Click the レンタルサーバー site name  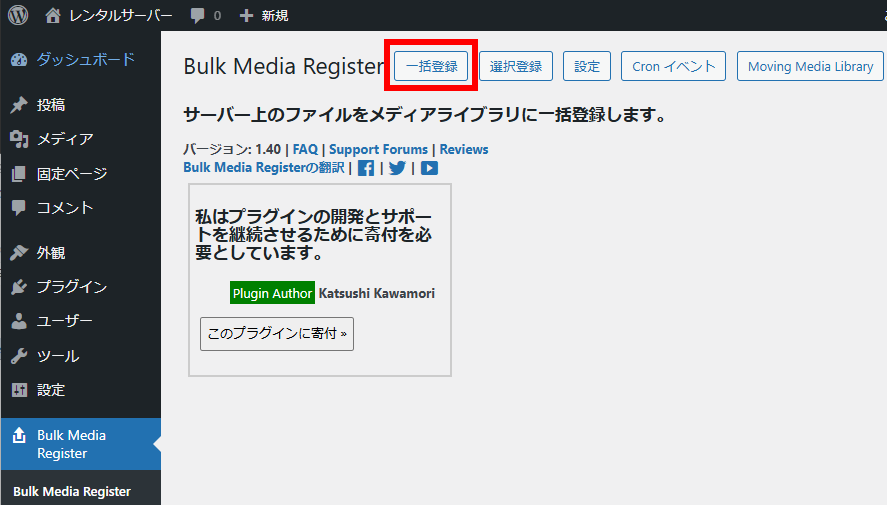pos(120,16)
